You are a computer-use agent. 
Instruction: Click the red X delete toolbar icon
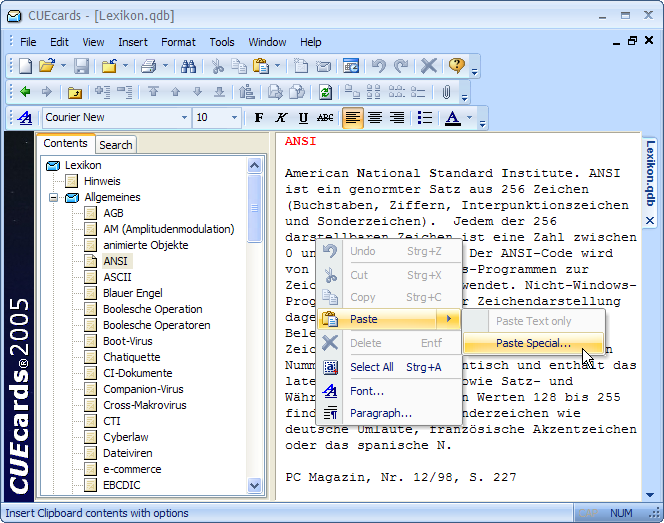click(428, 66)
